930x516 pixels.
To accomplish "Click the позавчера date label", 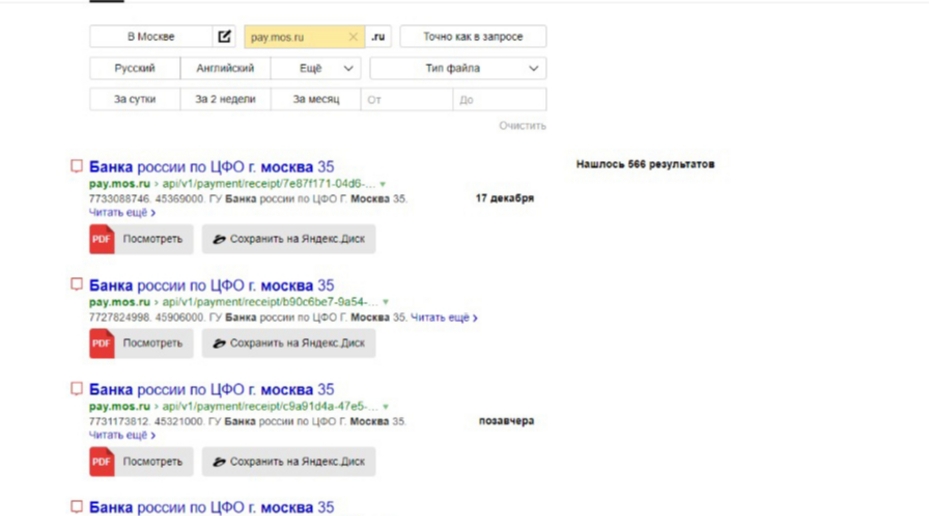I will pyautogui.click(x=507, y=421).
